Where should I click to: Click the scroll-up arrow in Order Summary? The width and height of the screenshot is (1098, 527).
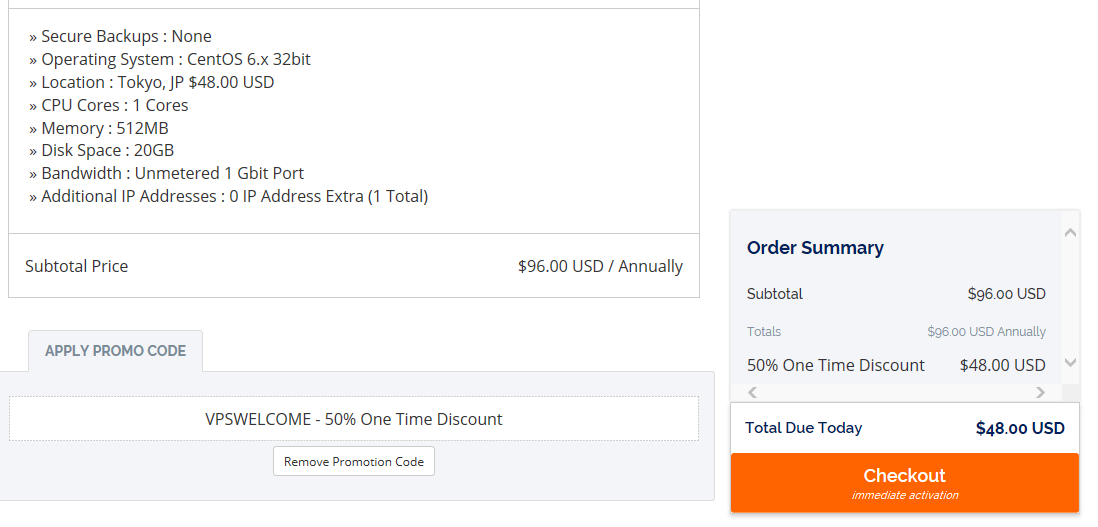(1070, 233)
